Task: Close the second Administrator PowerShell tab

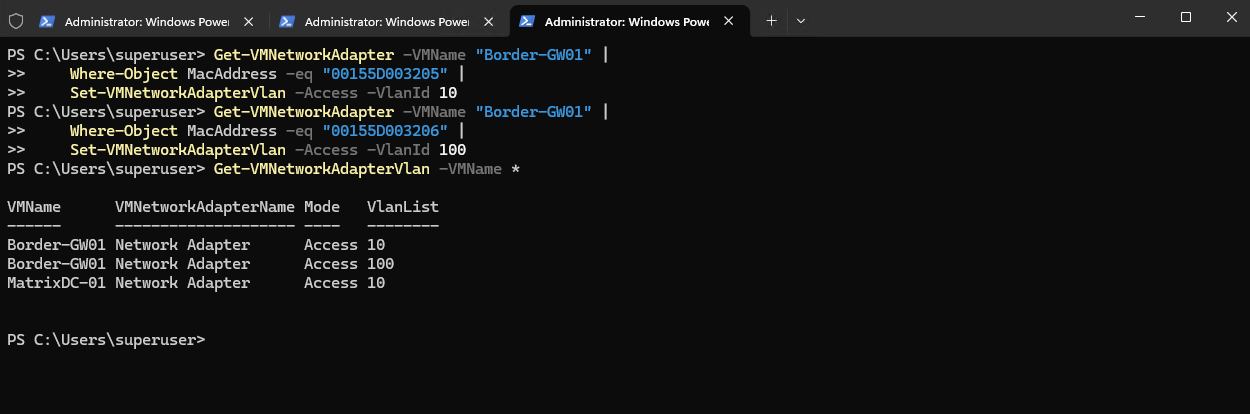Action: click(x=488, y=20)
